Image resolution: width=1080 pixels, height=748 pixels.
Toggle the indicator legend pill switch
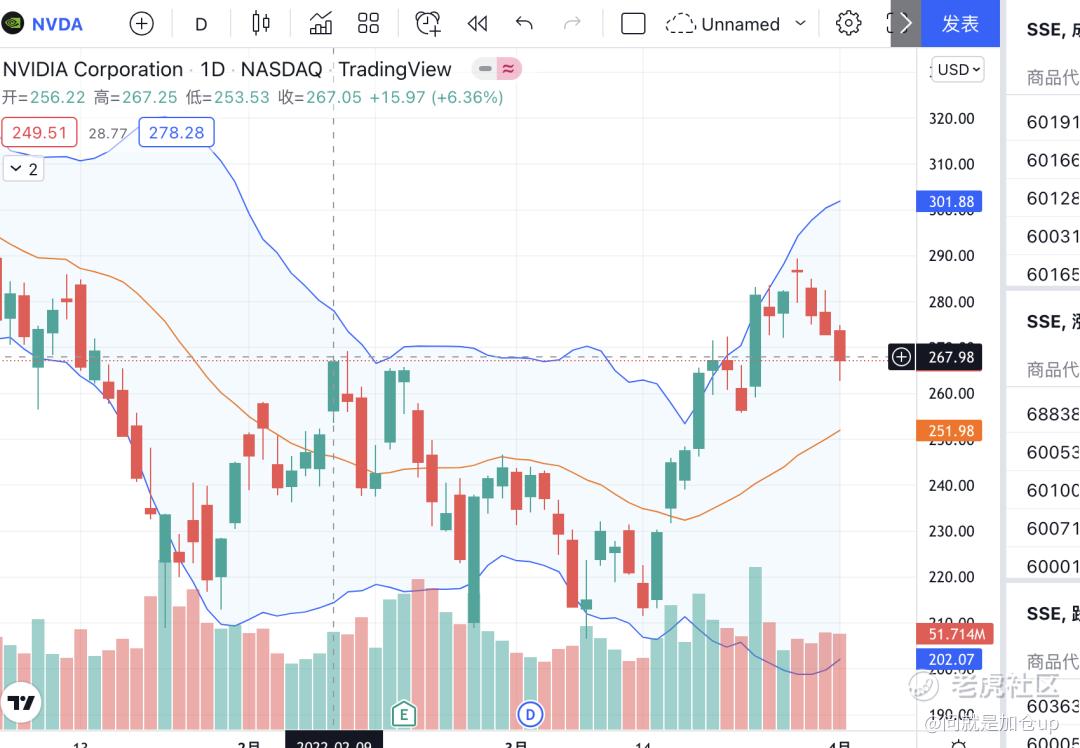point(485,69)
